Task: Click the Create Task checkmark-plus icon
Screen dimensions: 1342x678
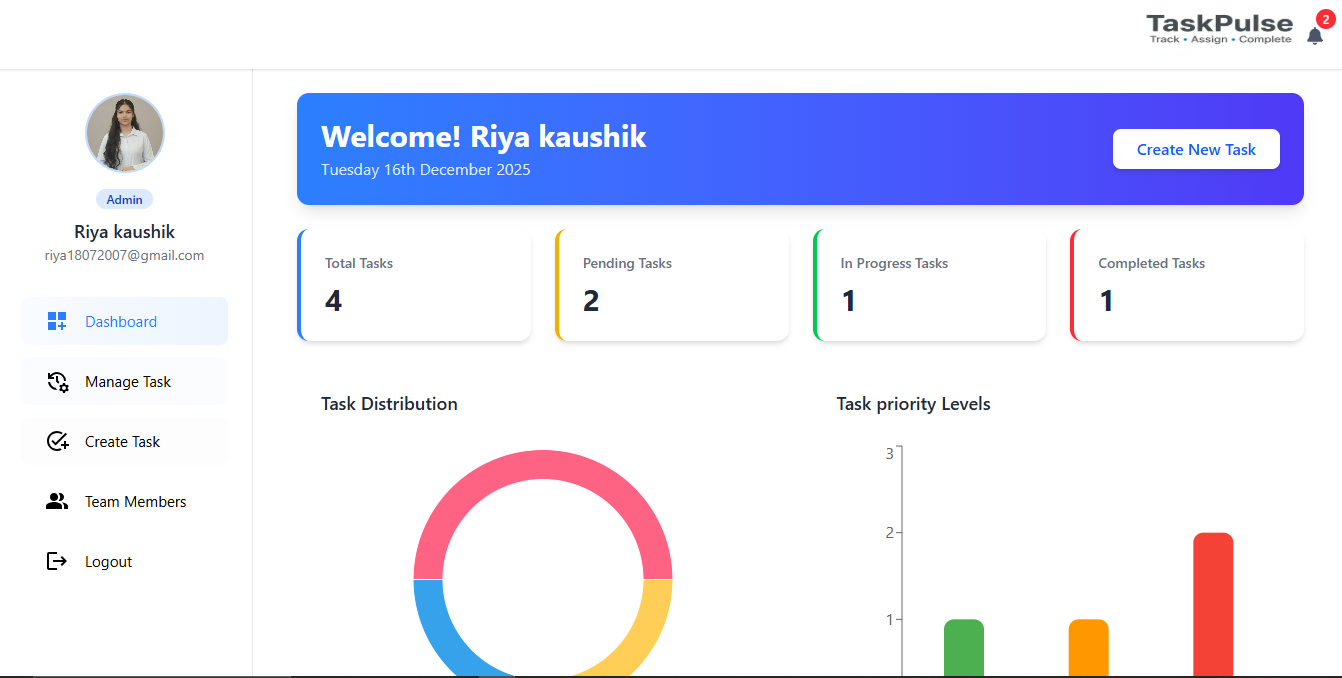Action: 57,441
